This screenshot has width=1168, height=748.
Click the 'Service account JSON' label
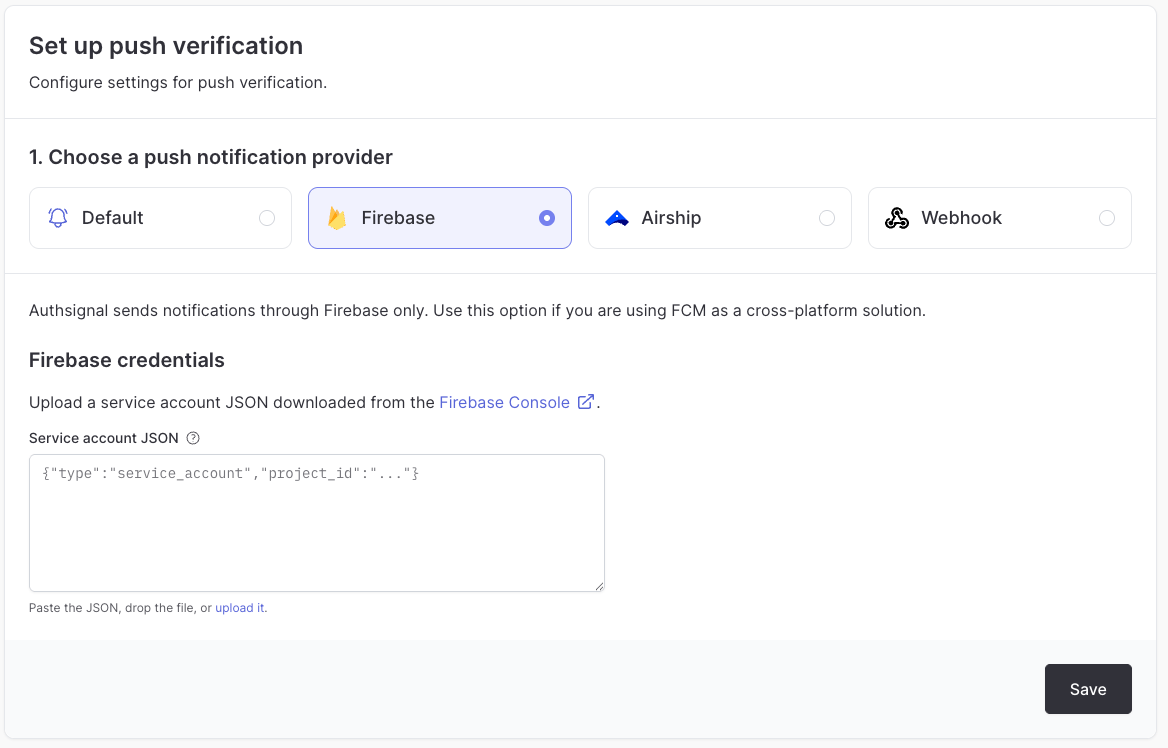(104, 438)
